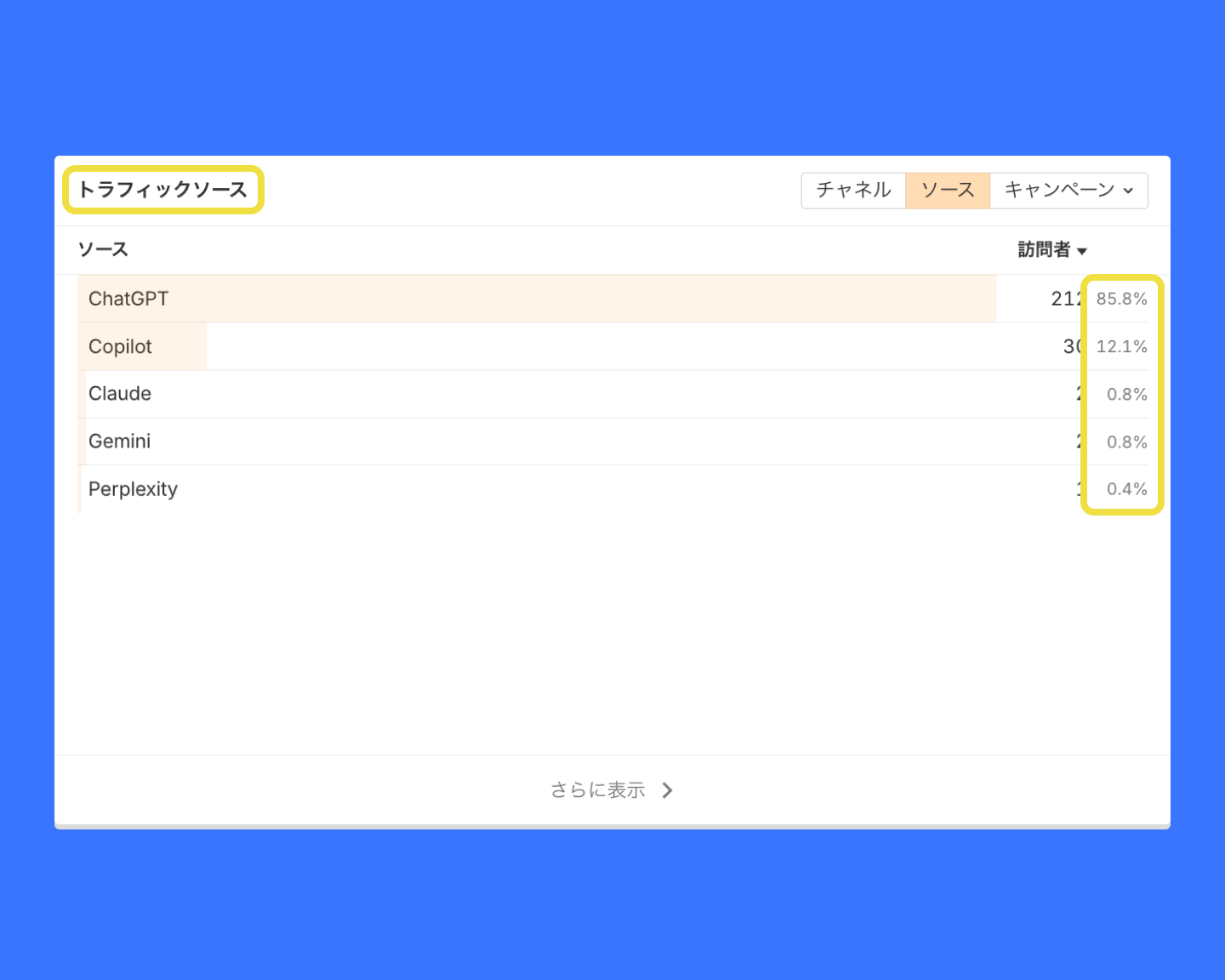Switch to the チャネル tab

(x=853, y=190)
